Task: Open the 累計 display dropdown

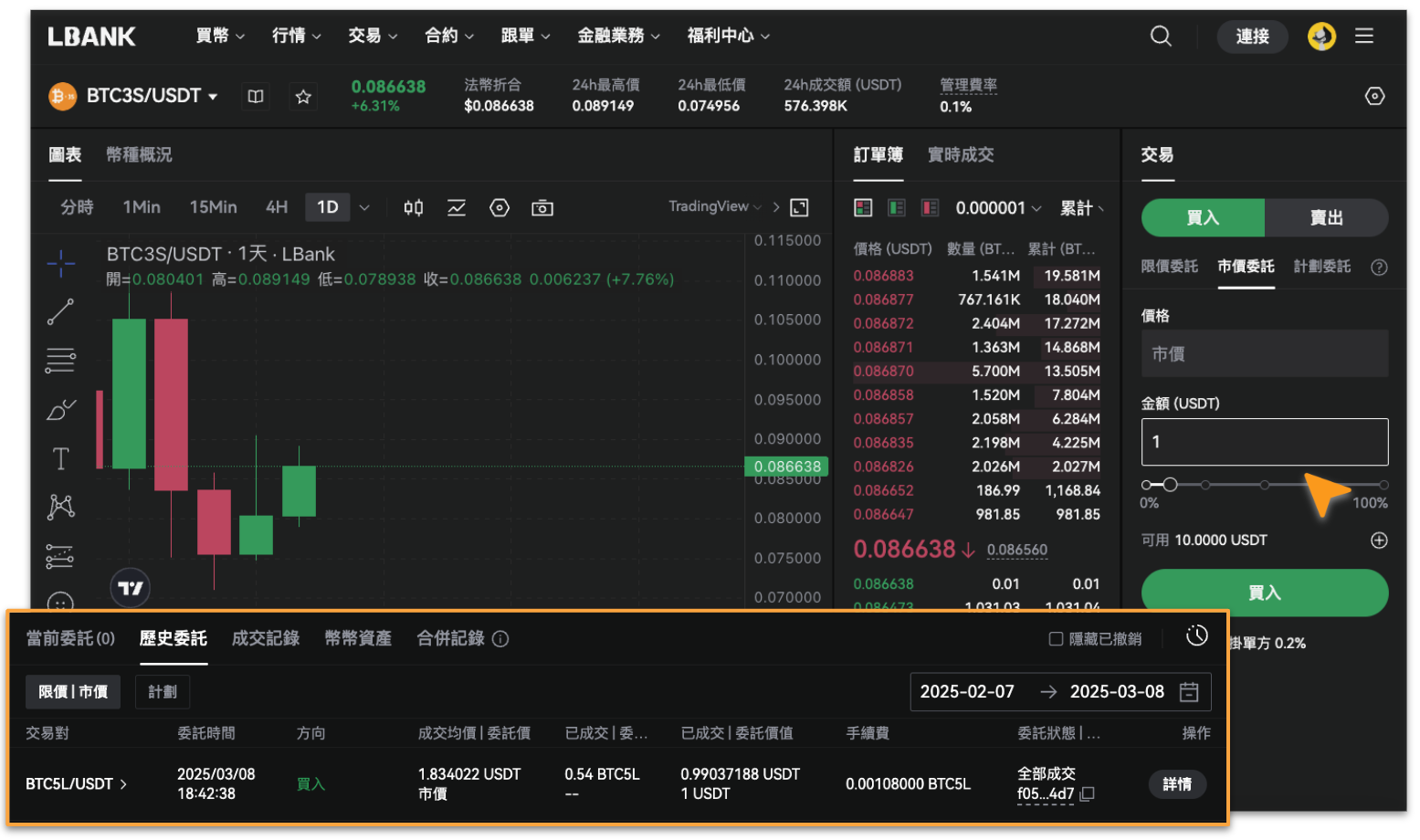Action: pos(1082,208)
